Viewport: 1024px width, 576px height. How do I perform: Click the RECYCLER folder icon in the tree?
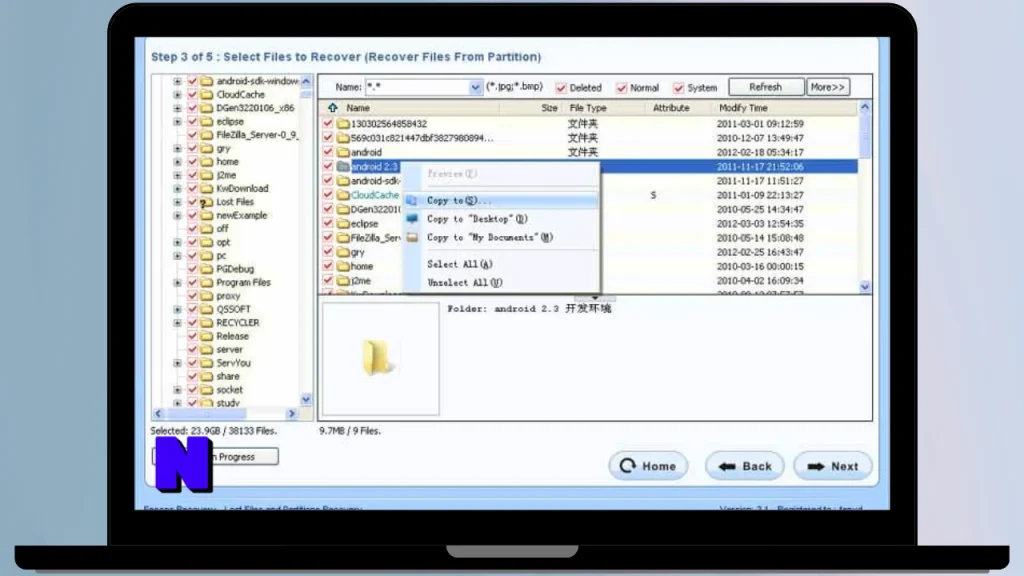tap(207, 323)
